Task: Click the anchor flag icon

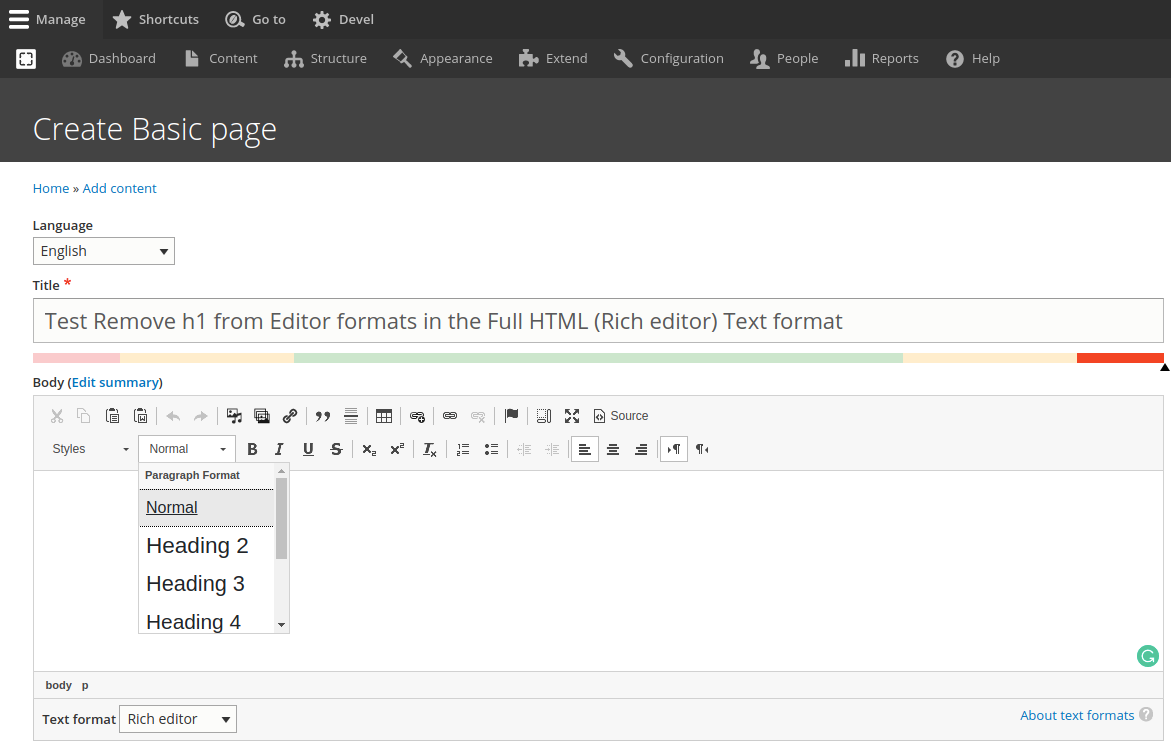Action: pyautogui.click(x=511, y=416)
